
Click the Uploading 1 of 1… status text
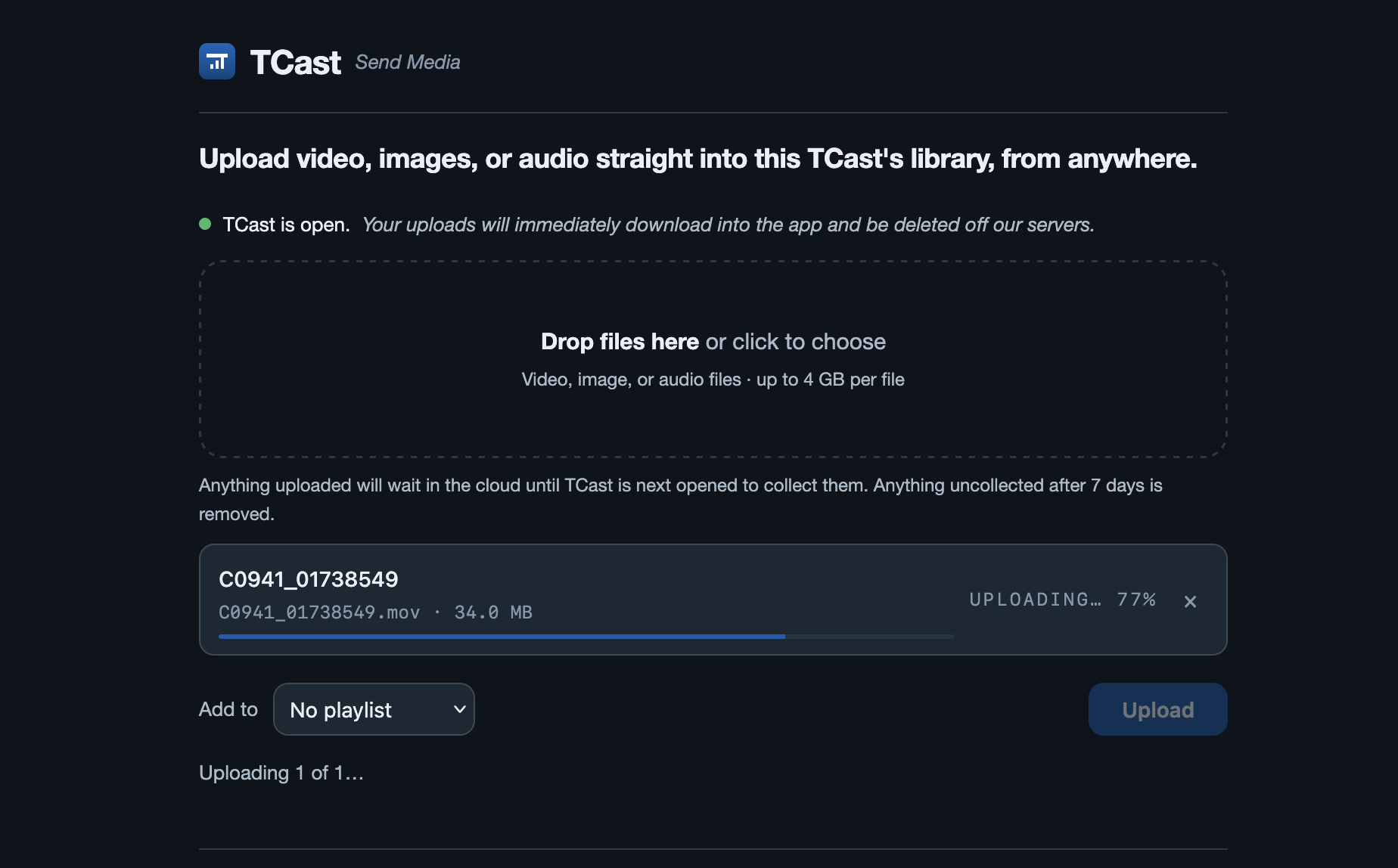coord(281,773)
